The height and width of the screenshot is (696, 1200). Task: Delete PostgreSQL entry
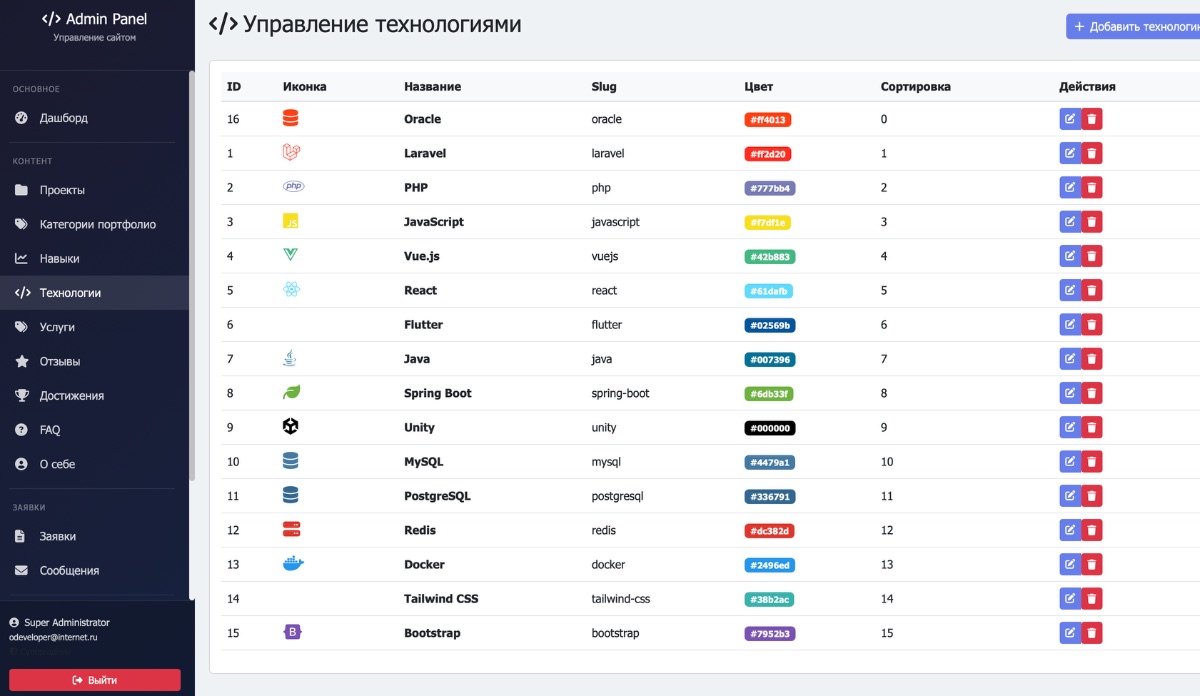point(1092,495)
